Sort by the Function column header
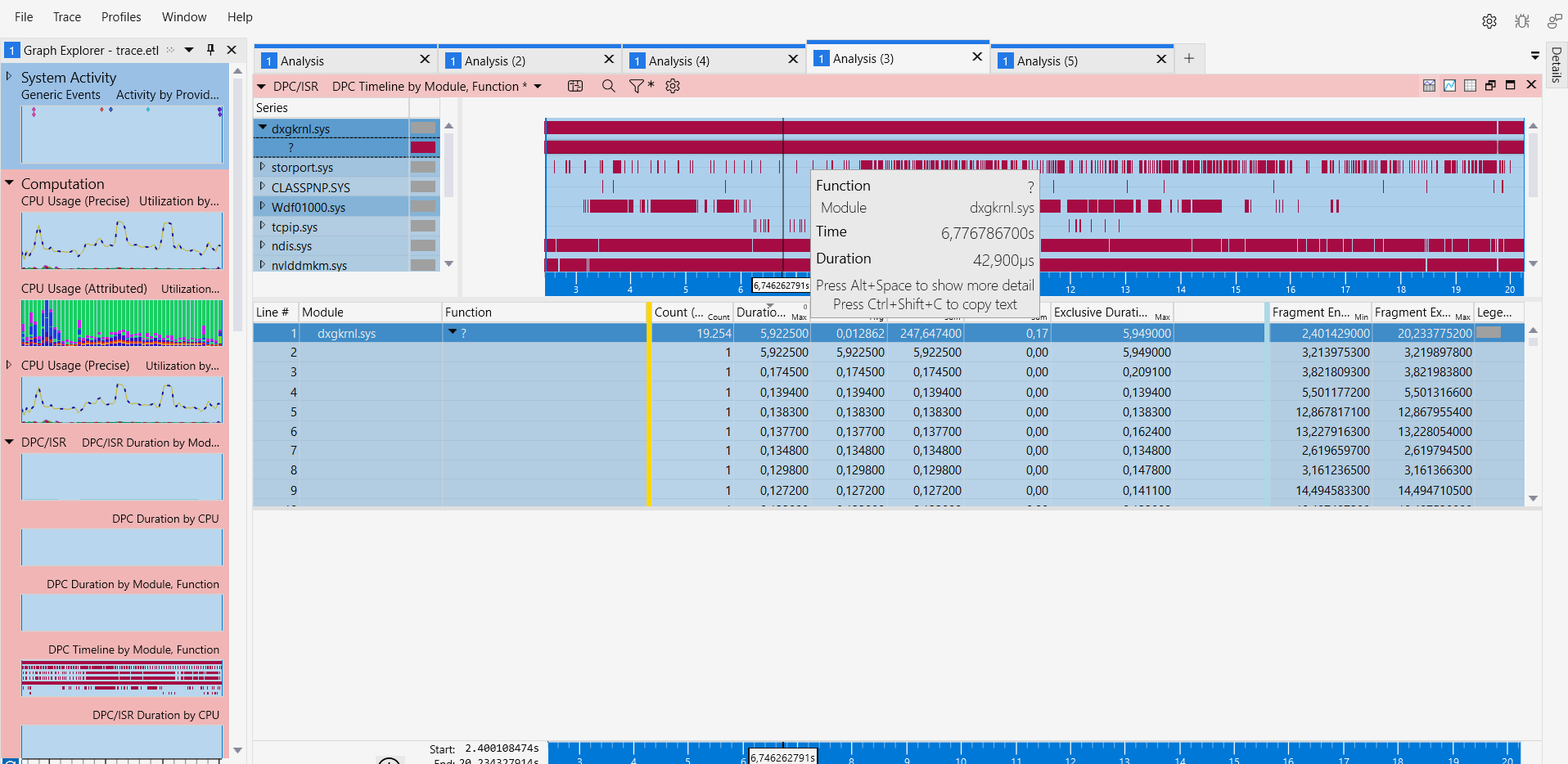This screenshot has width=1568, height=764. [x=543, y=312]
